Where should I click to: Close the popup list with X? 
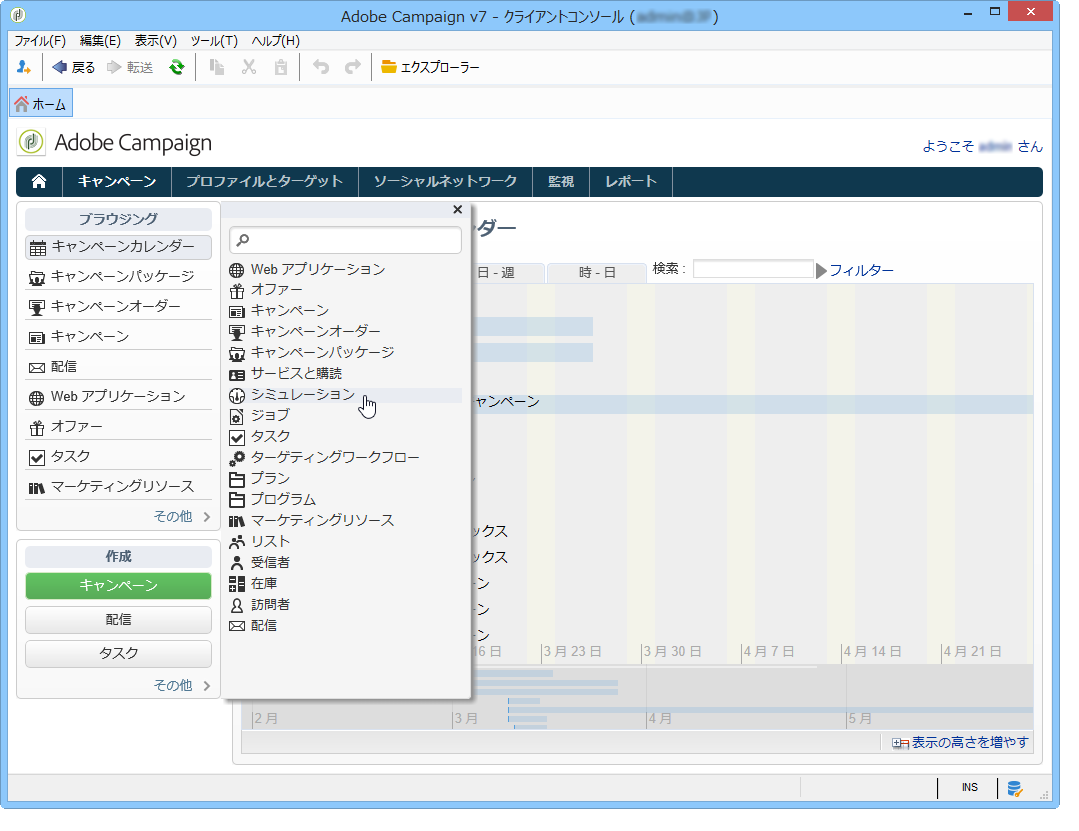(x=458, y=210)
